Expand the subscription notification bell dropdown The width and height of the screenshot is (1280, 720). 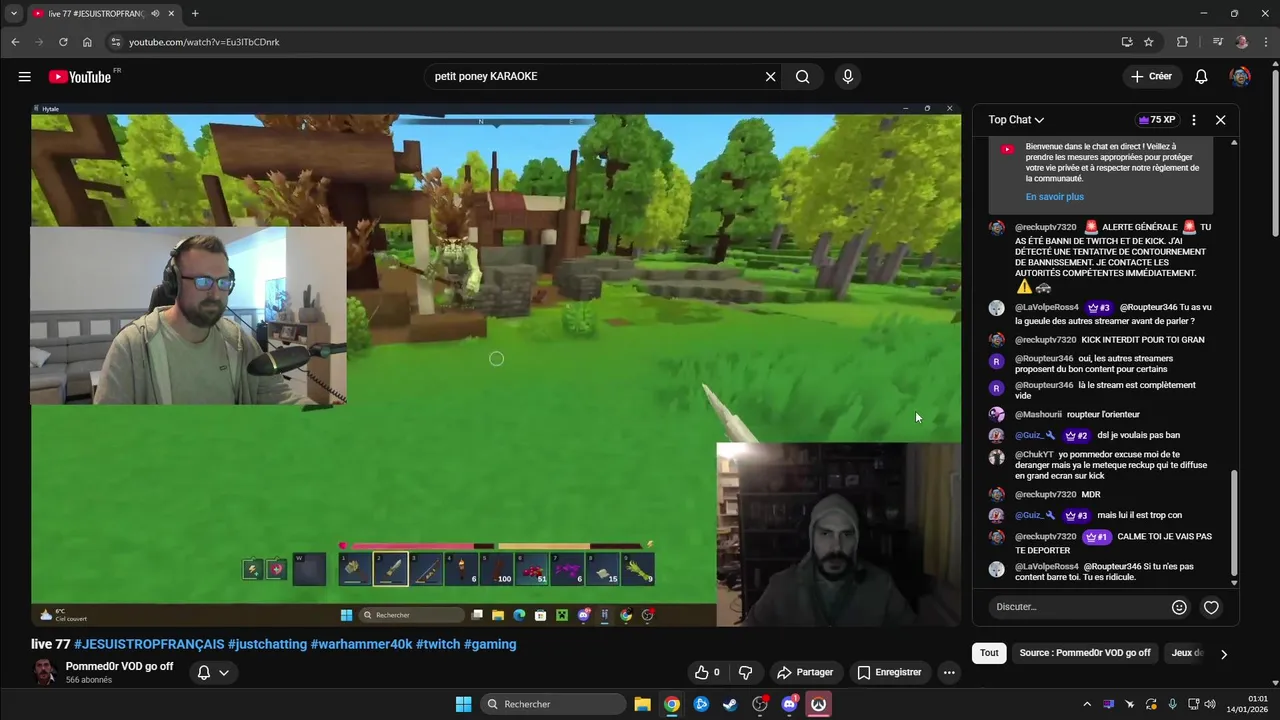(213, 672)
